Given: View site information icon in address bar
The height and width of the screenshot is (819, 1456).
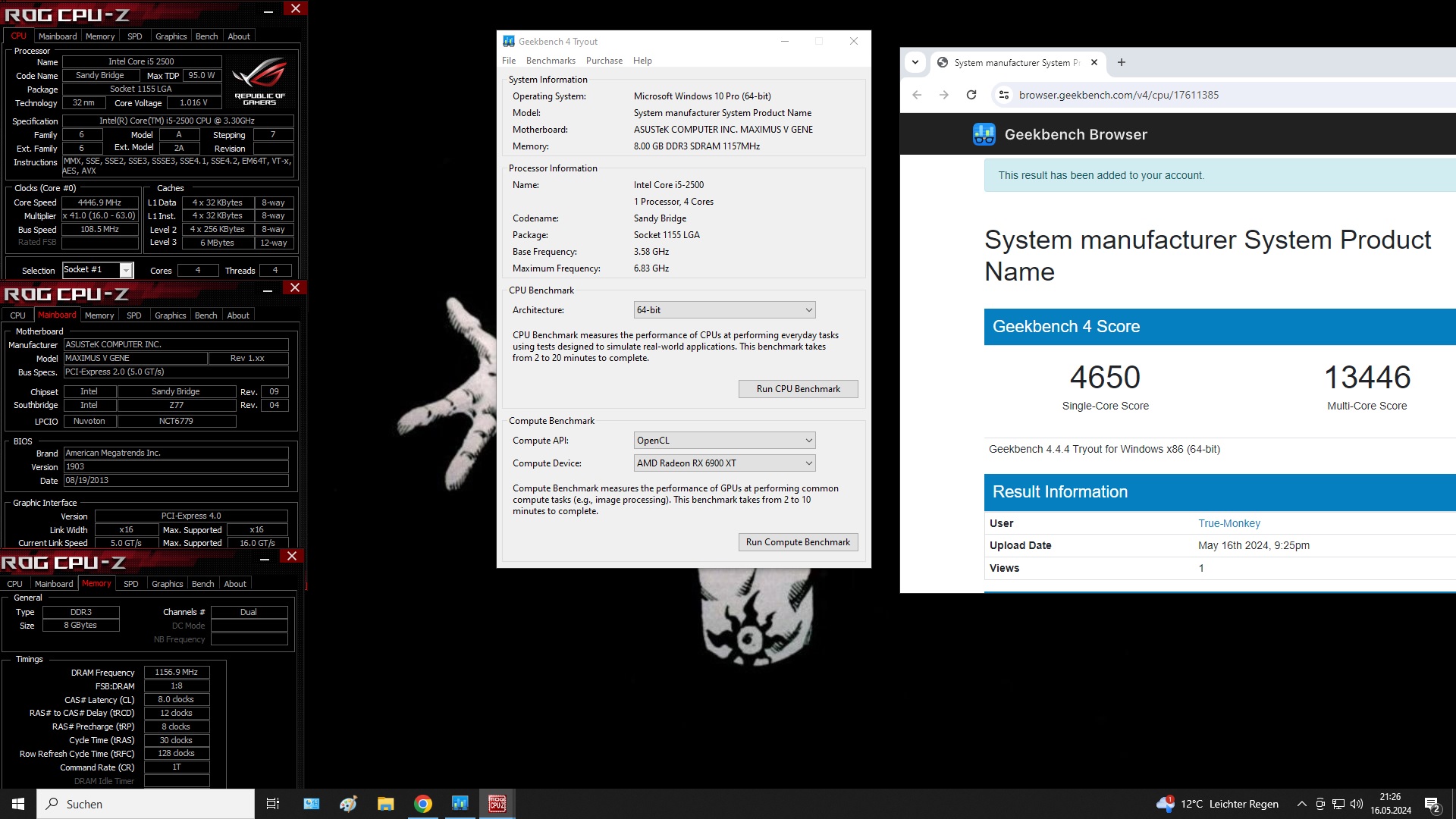Looking at the screenshot, I should 1004,95.
